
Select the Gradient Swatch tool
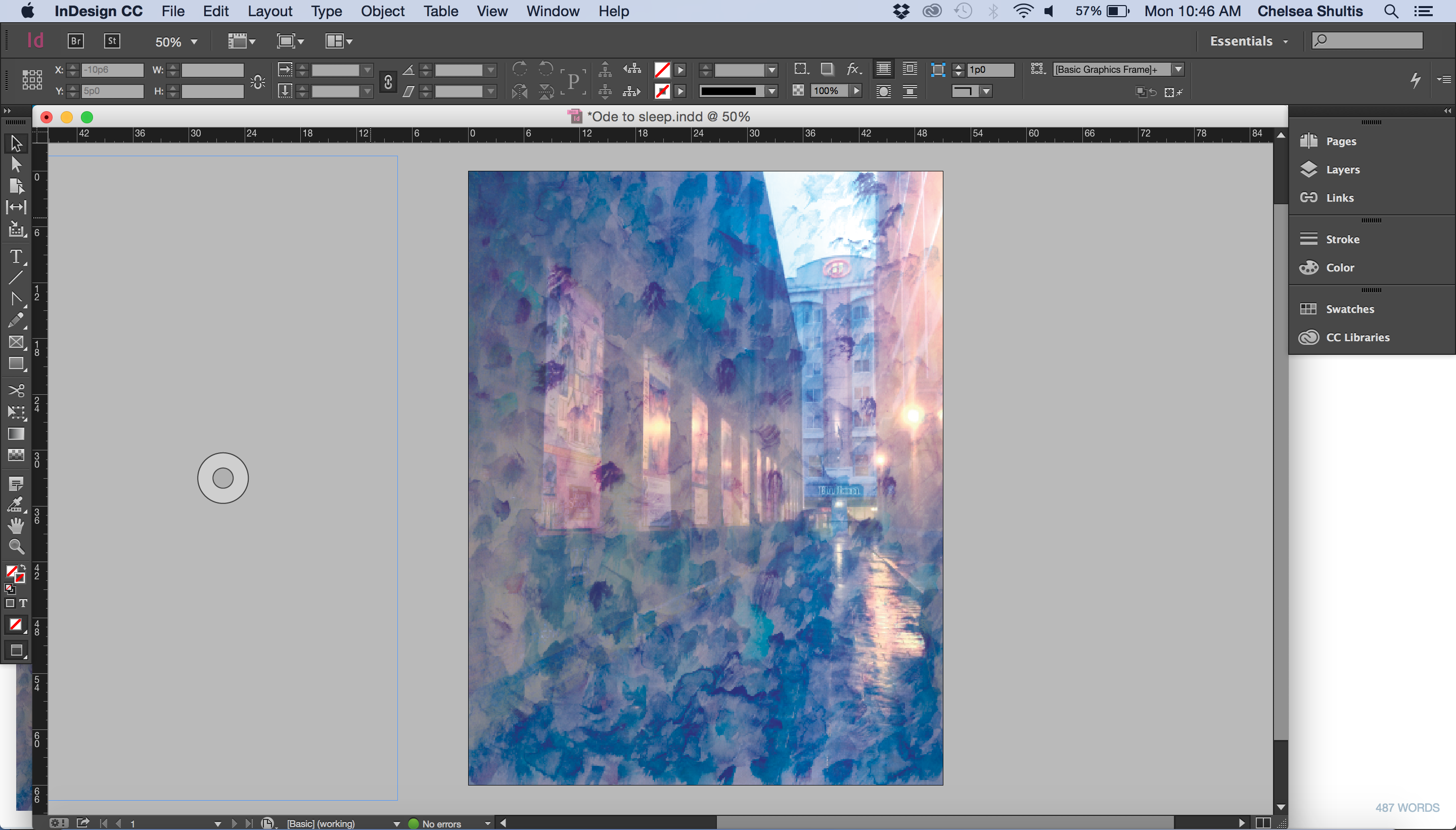tap(16, 434)
